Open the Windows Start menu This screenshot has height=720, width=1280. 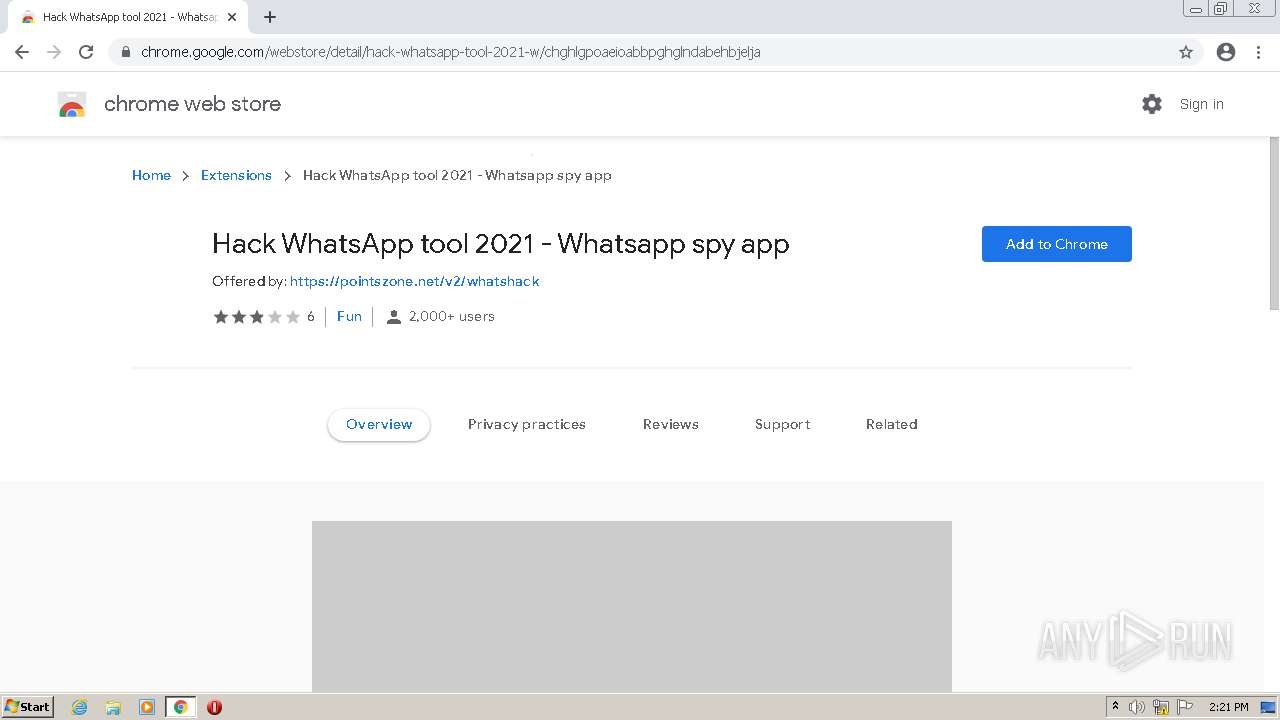click(x=28, y=706)
